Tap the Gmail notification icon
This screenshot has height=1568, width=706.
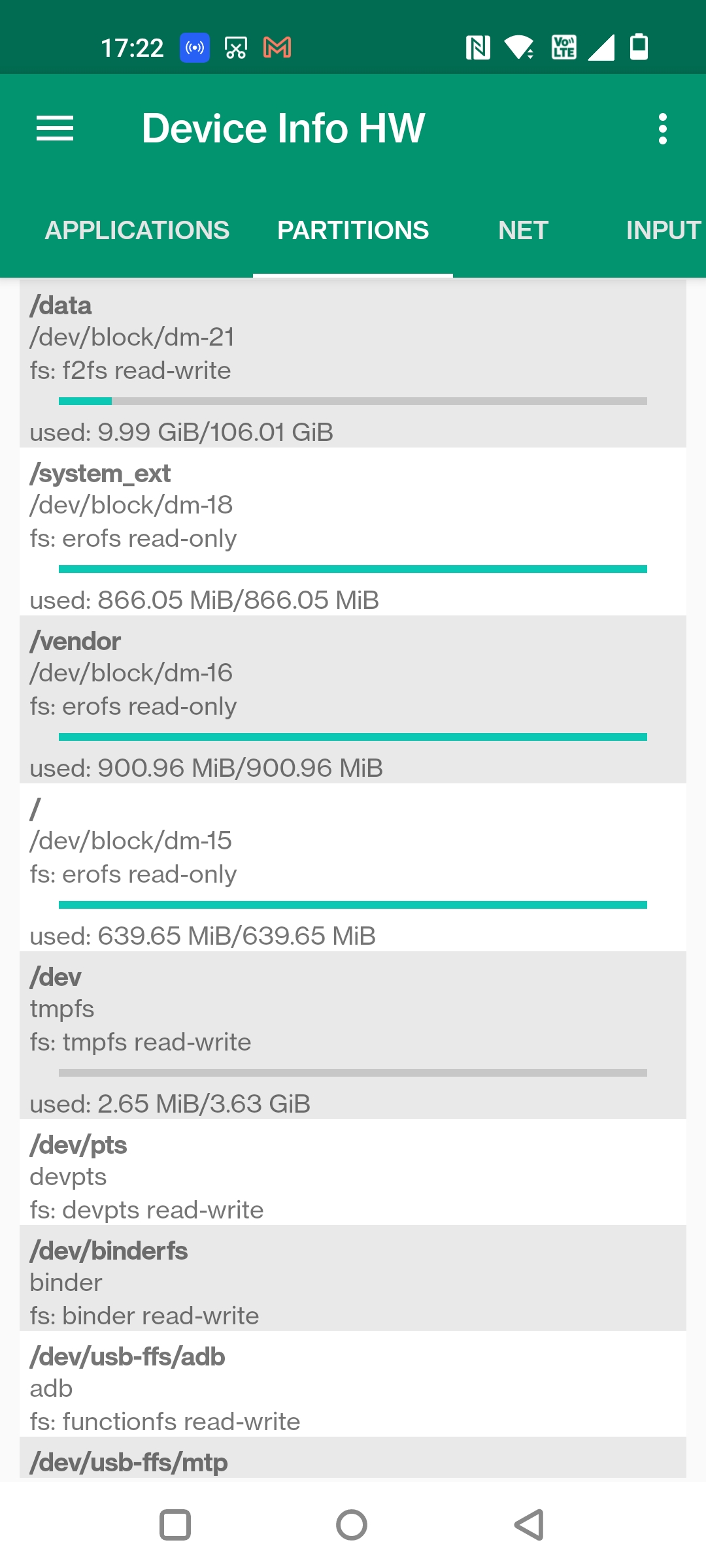coord(277,48)
